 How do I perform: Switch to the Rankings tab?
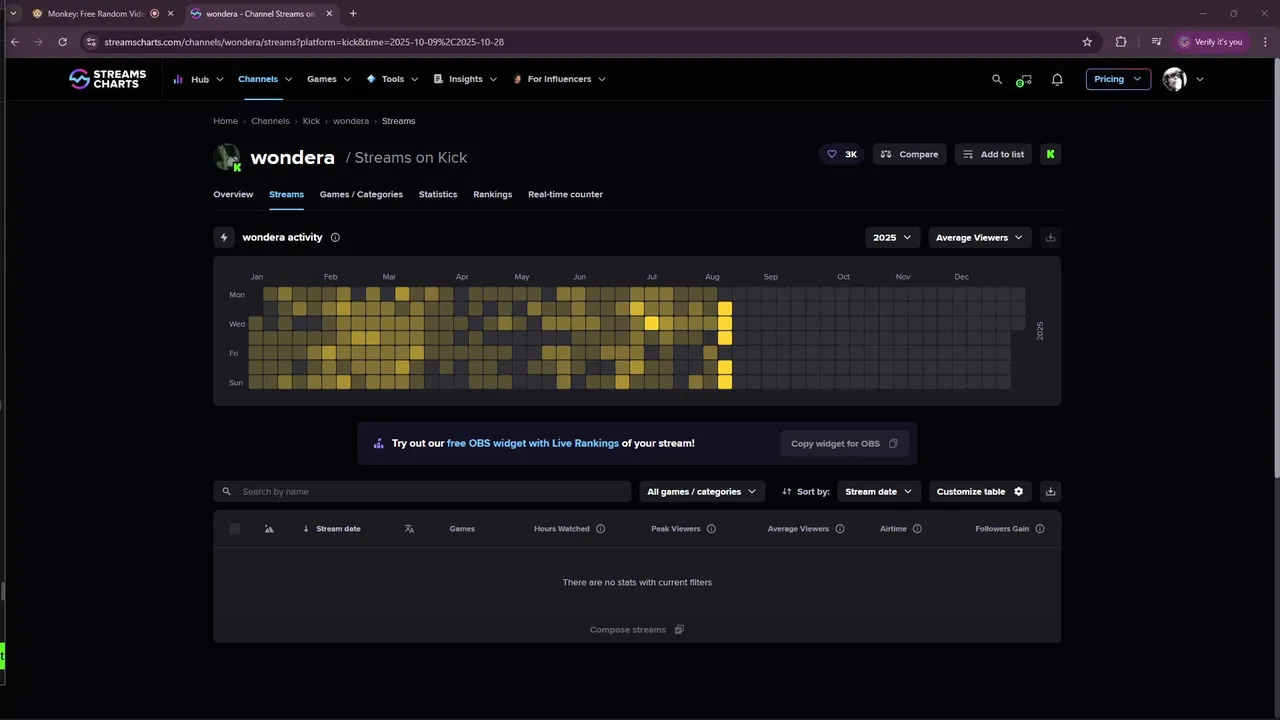(x=492, y=194)
